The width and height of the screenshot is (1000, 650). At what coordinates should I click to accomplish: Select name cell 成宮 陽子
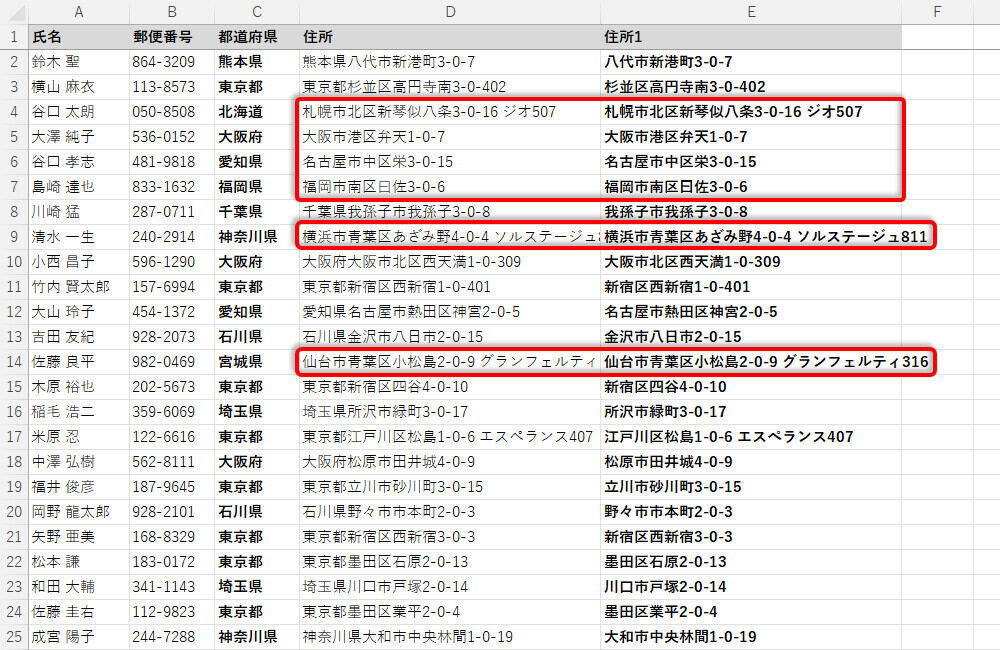pyautogui.click(x=78, y=637)
